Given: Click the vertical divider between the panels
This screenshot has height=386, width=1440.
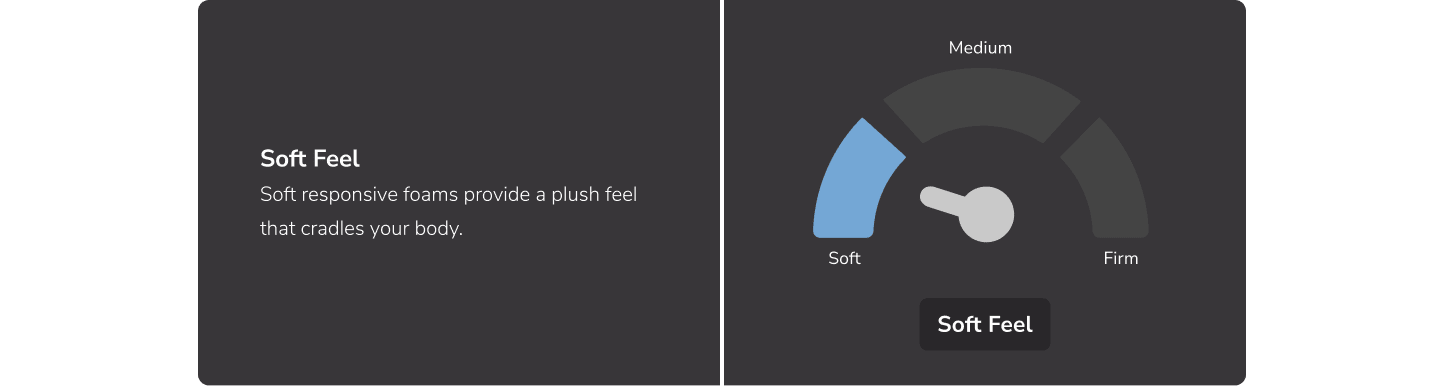Looking at the screenshot, I should pos(722,192).
